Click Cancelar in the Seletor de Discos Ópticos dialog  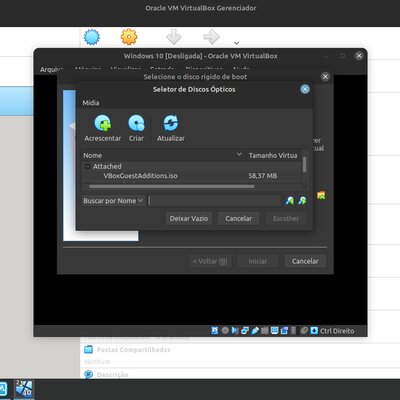click(x=239, y=219)
